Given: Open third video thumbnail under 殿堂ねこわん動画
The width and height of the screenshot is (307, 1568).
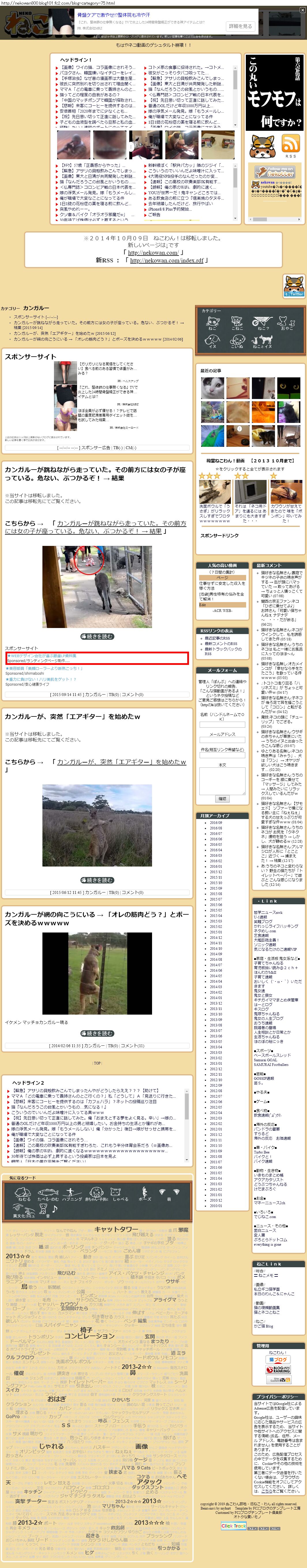Looking at the screenshot, I should (x=286, y=492).
